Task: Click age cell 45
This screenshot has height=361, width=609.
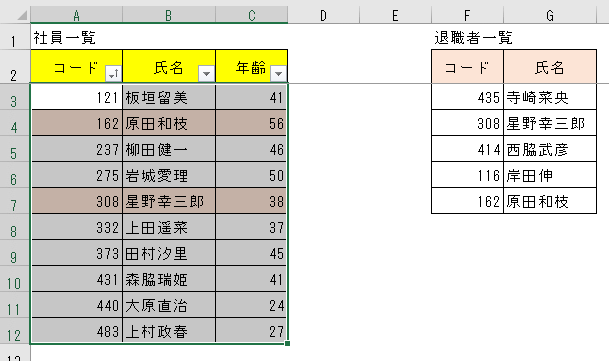Action: [x=251, y=253]
